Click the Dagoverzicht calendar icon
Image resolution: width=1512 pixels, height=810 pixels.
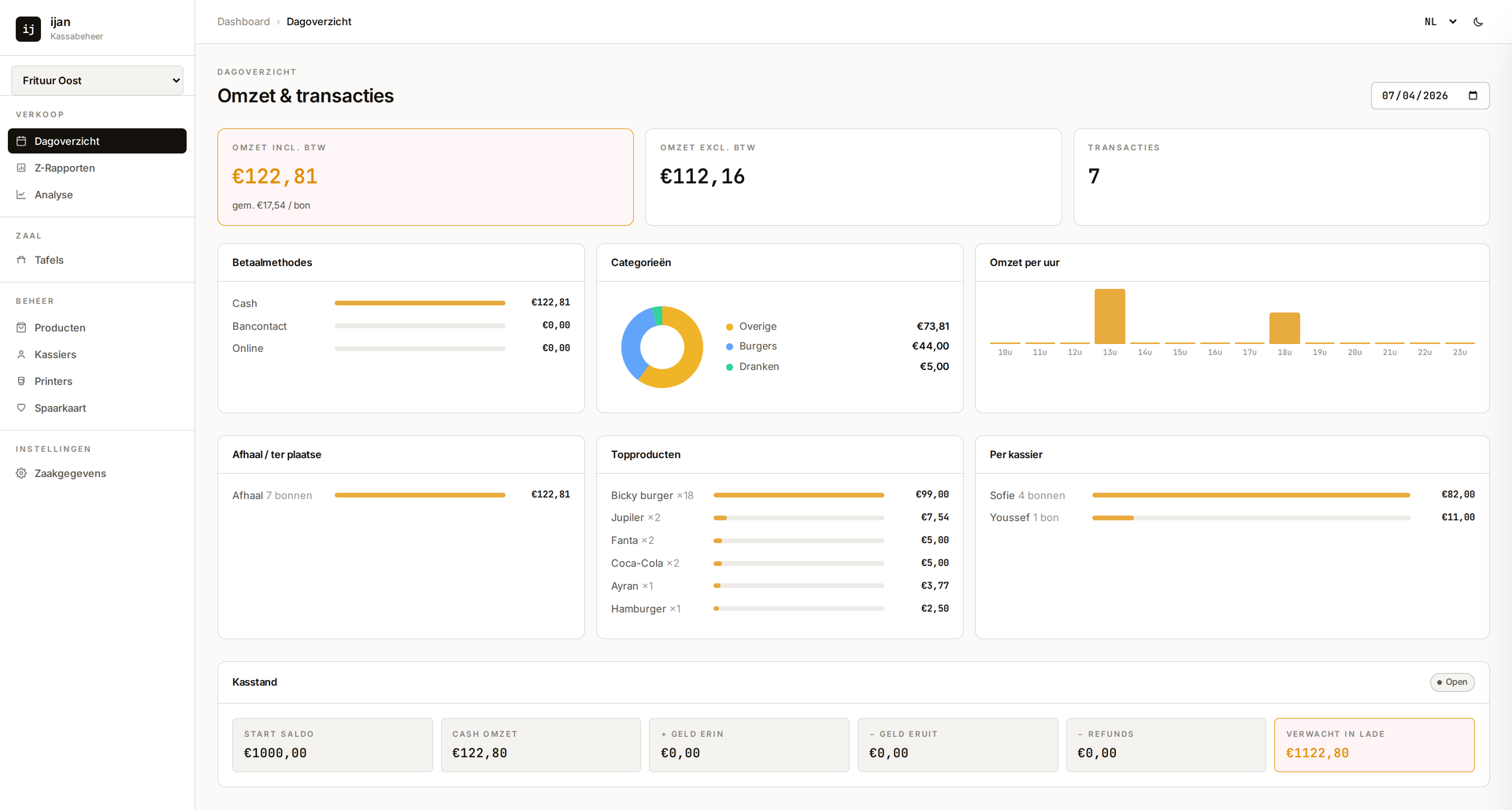(x=21, y=142)
